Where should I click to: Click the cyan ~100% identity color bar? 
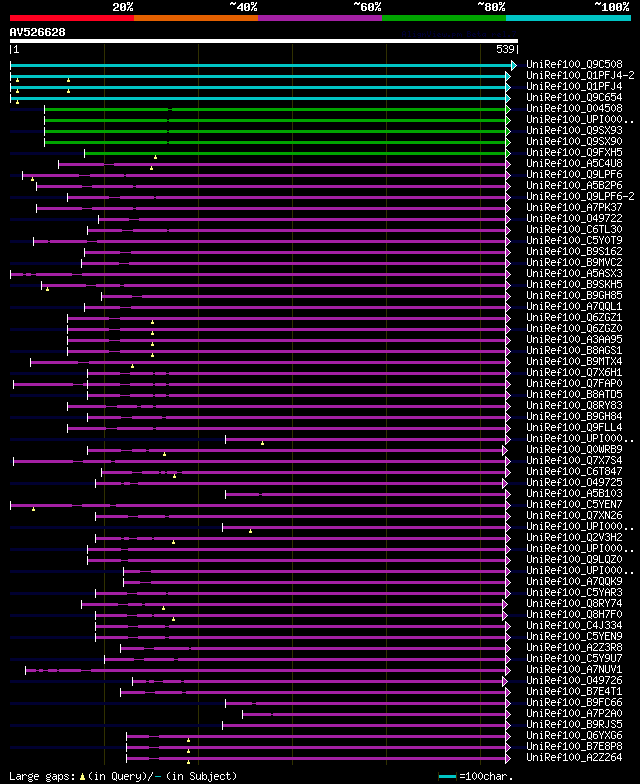pos(568,18)
